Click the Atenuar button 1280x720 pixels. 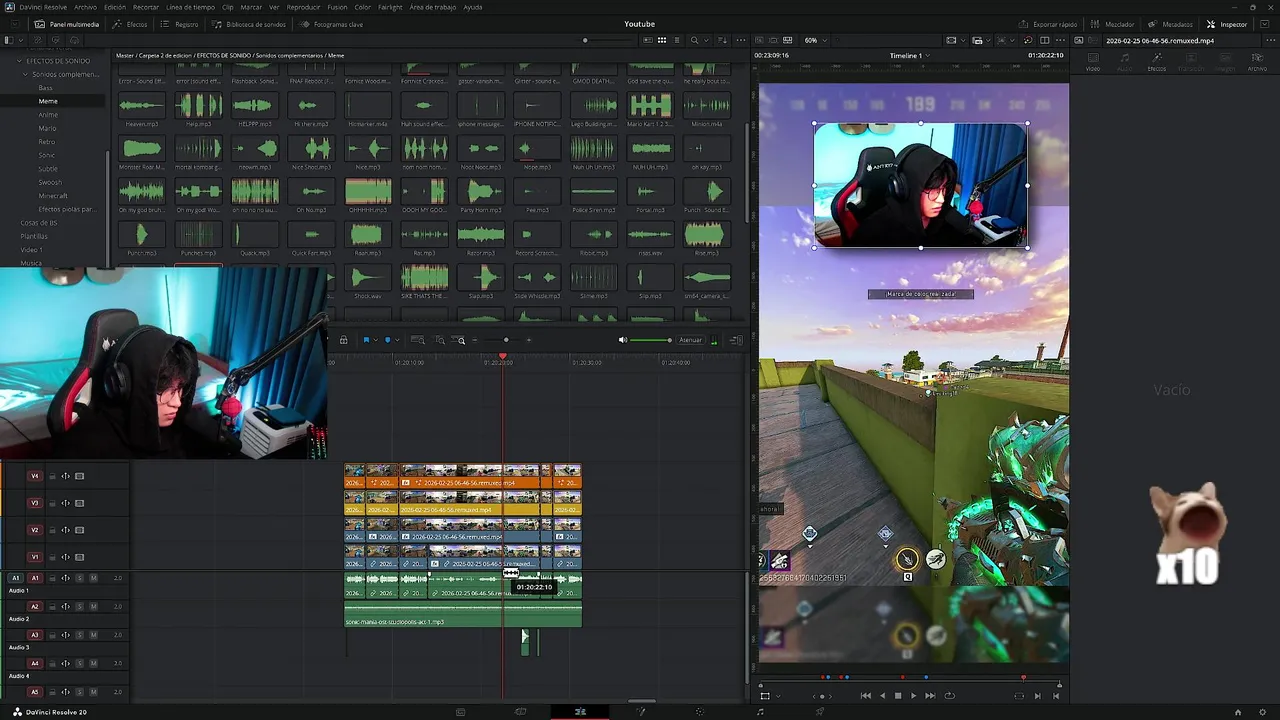[x=691, y=340]
